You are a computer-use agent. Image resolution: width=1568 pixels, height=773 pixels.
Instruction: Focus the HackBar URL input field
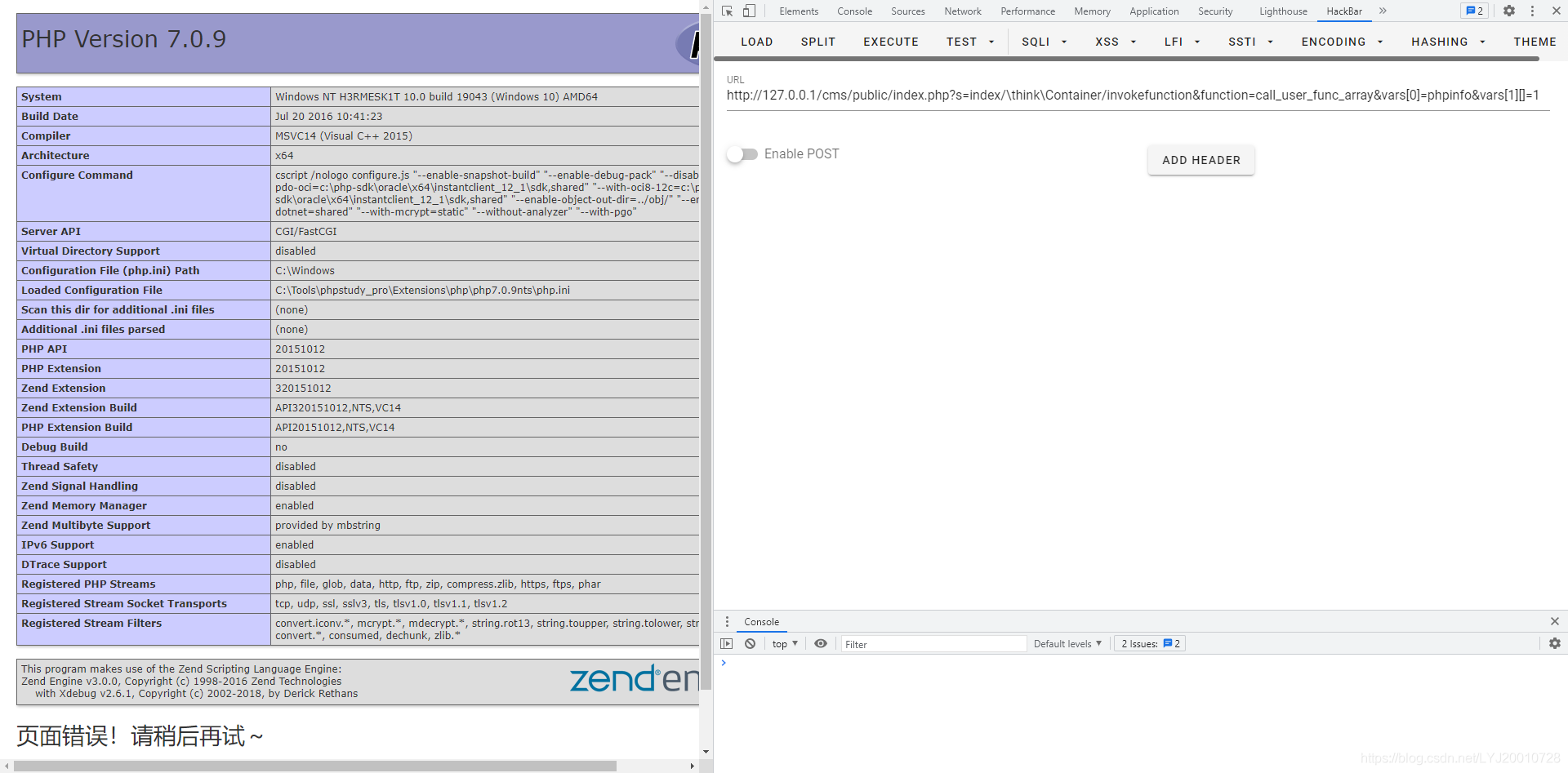coord(1138,96)
